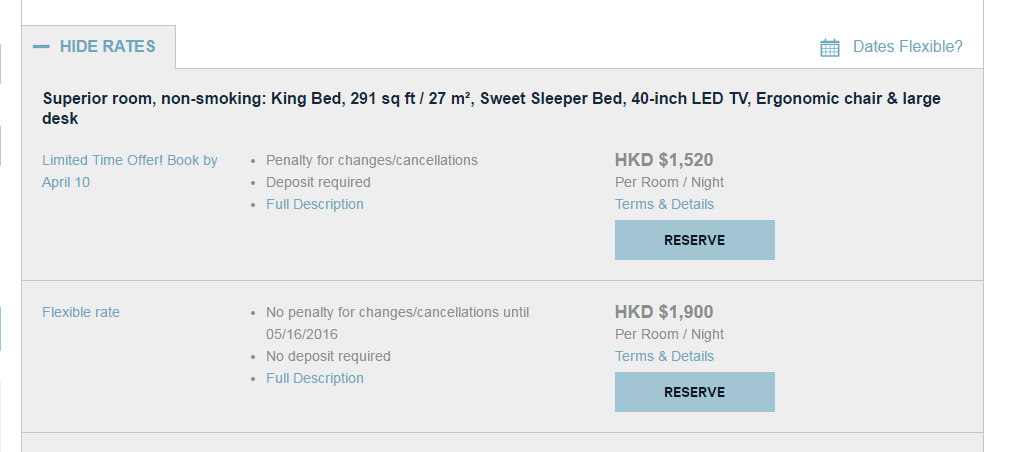Click the No deposit required bullet text
1015x452 pixels.
pos(328,356)
